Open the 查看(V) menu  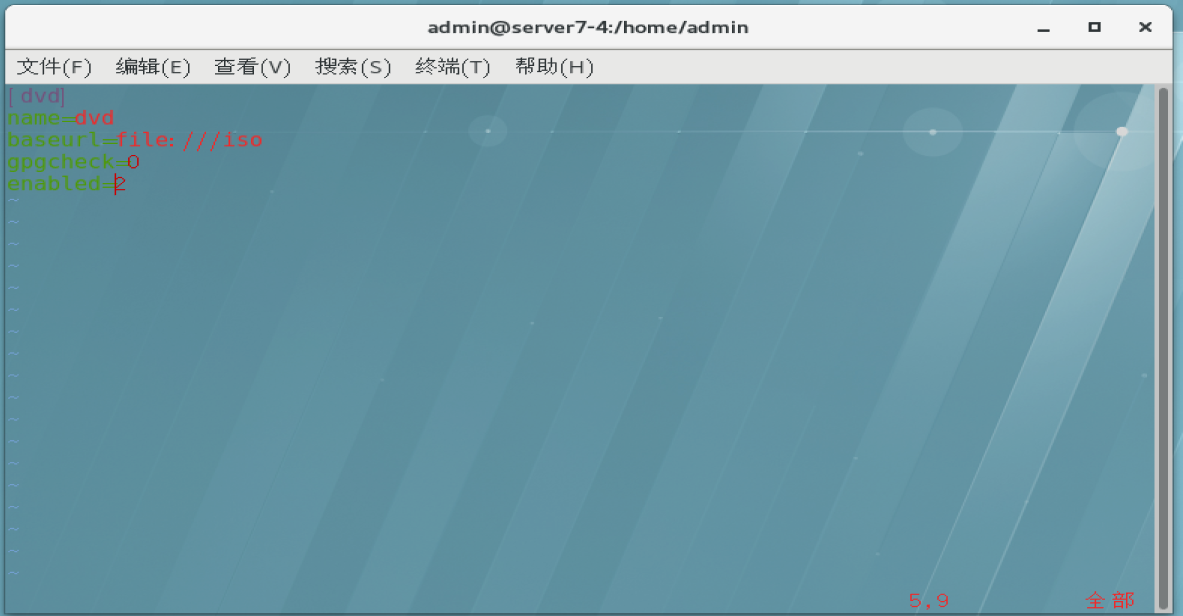click(x=252, y=67)
